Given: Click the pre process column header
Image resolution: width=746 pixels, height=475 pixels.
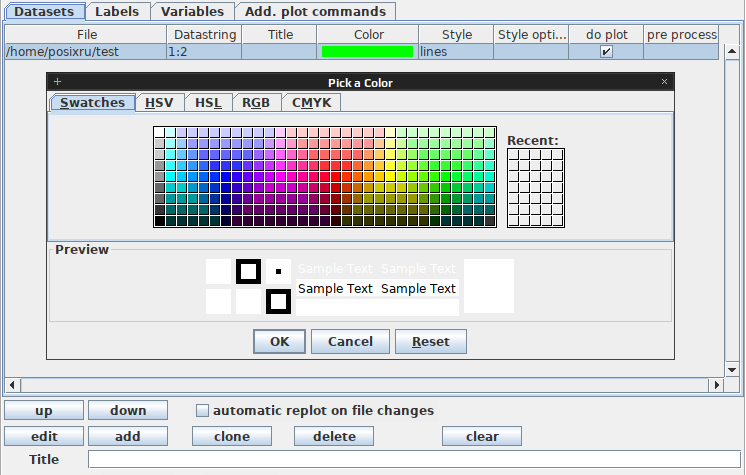Looking at the screenshot, I should (x=681, y=35).
